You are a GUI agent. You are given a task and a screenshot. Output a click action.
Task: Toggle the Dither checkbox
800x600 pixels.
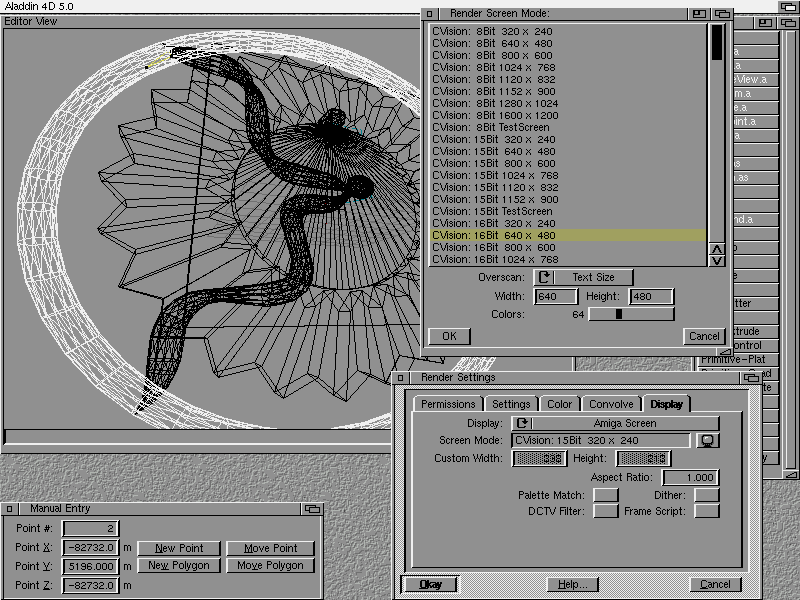(x=706, y=495)
